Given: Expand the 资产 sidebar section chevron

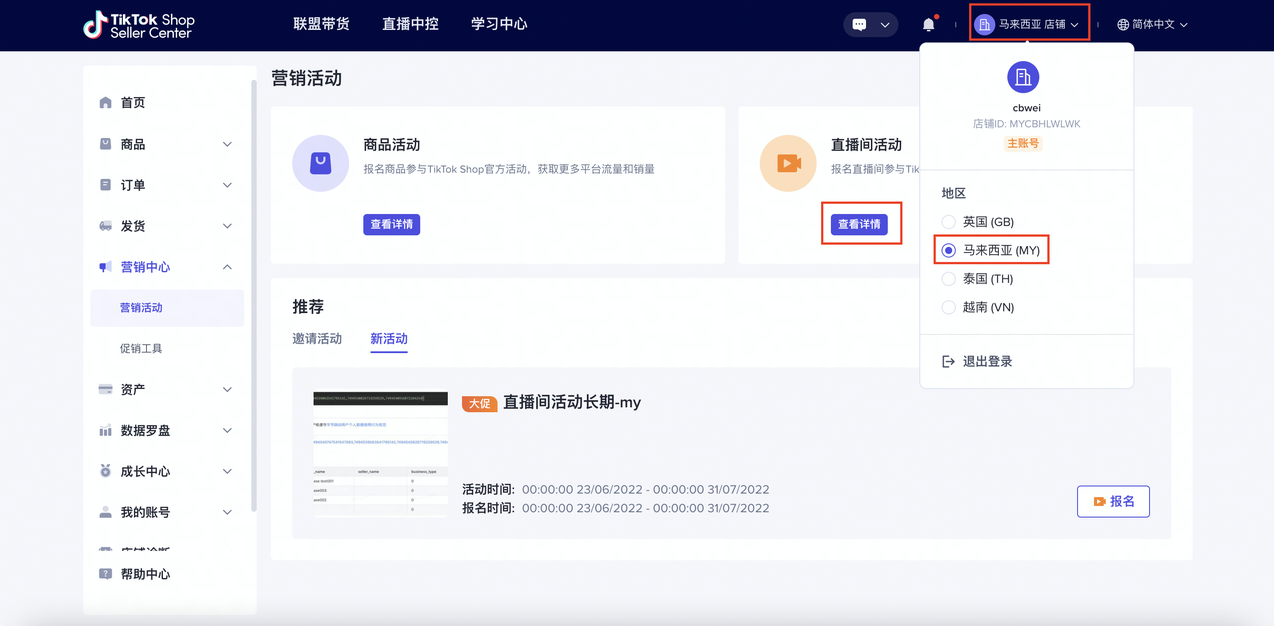Looking at the screenshot, I should pos(227,389).
